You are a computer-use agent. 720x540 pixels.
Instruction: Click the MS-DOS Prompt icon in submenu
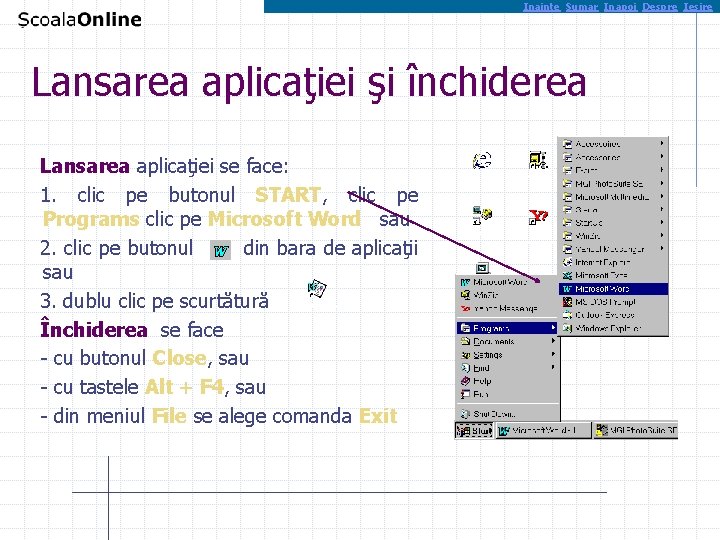coord(568,302)
